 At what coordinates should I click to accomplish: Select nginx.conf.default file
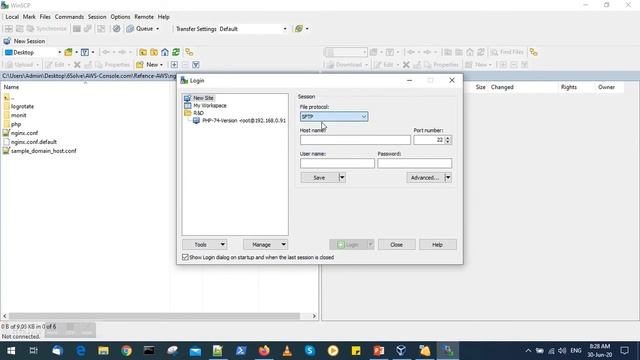tap(33, 142)
